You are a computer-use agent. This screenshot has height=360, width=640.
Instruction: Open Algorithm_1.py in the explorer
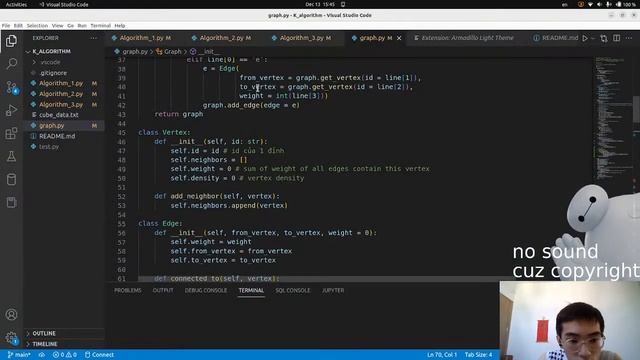[61, 83]
